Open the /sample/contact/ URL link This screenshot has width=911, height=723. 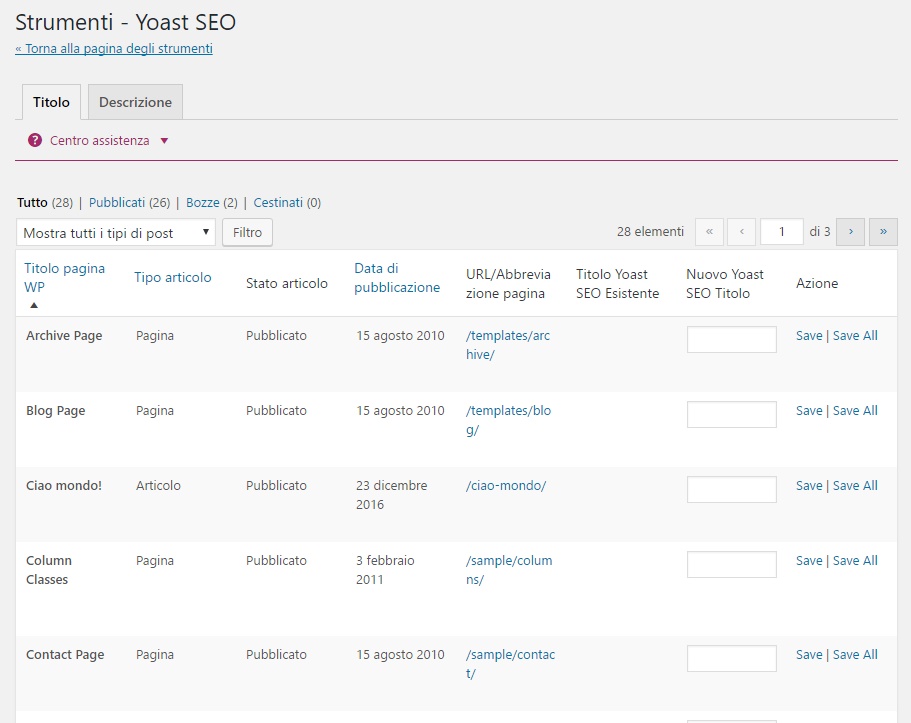click(x=510, y=664)
